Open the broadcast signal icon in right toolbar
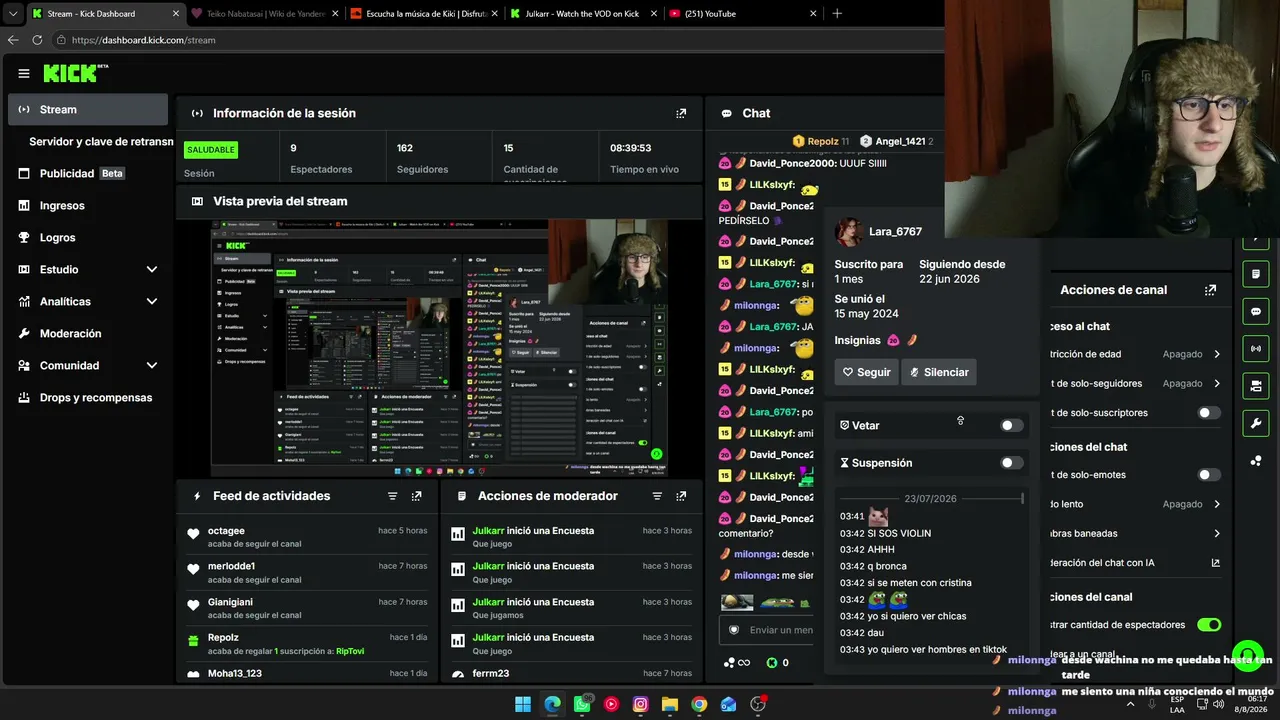1280x720 pixels. 1256,348
